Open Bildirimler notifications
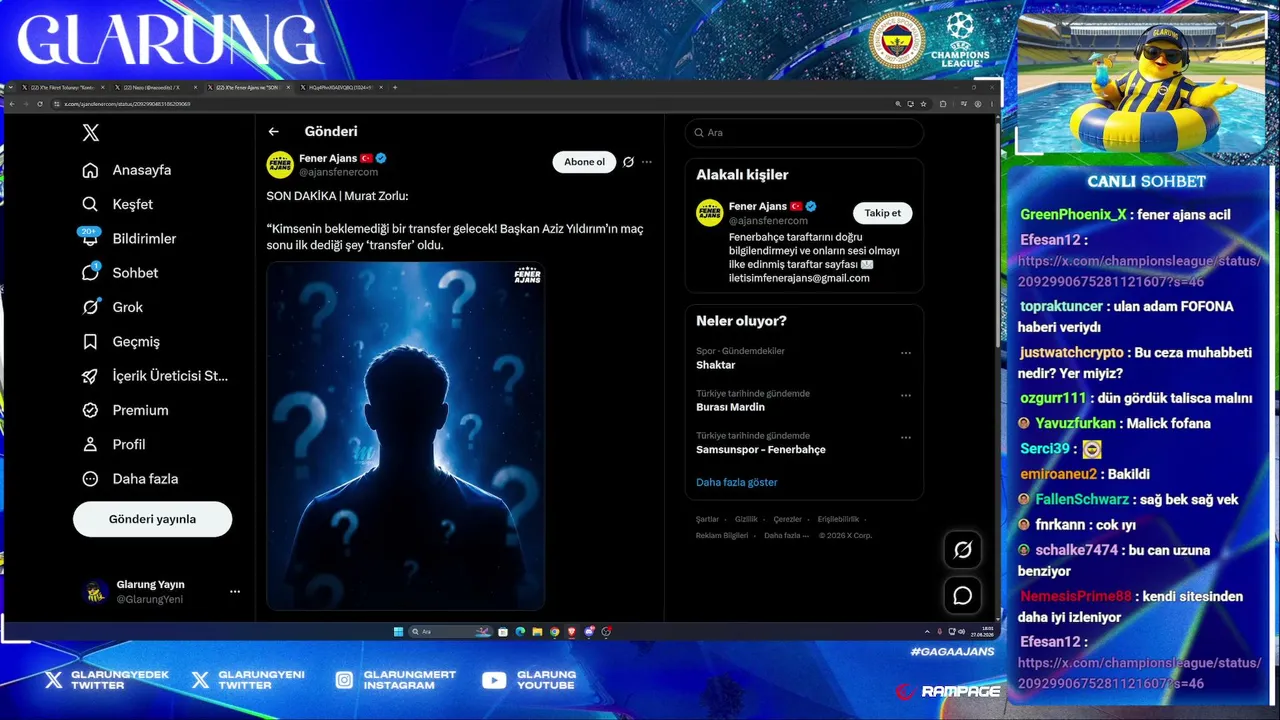This screenshot has width=1280, height=720. (129, 238)
